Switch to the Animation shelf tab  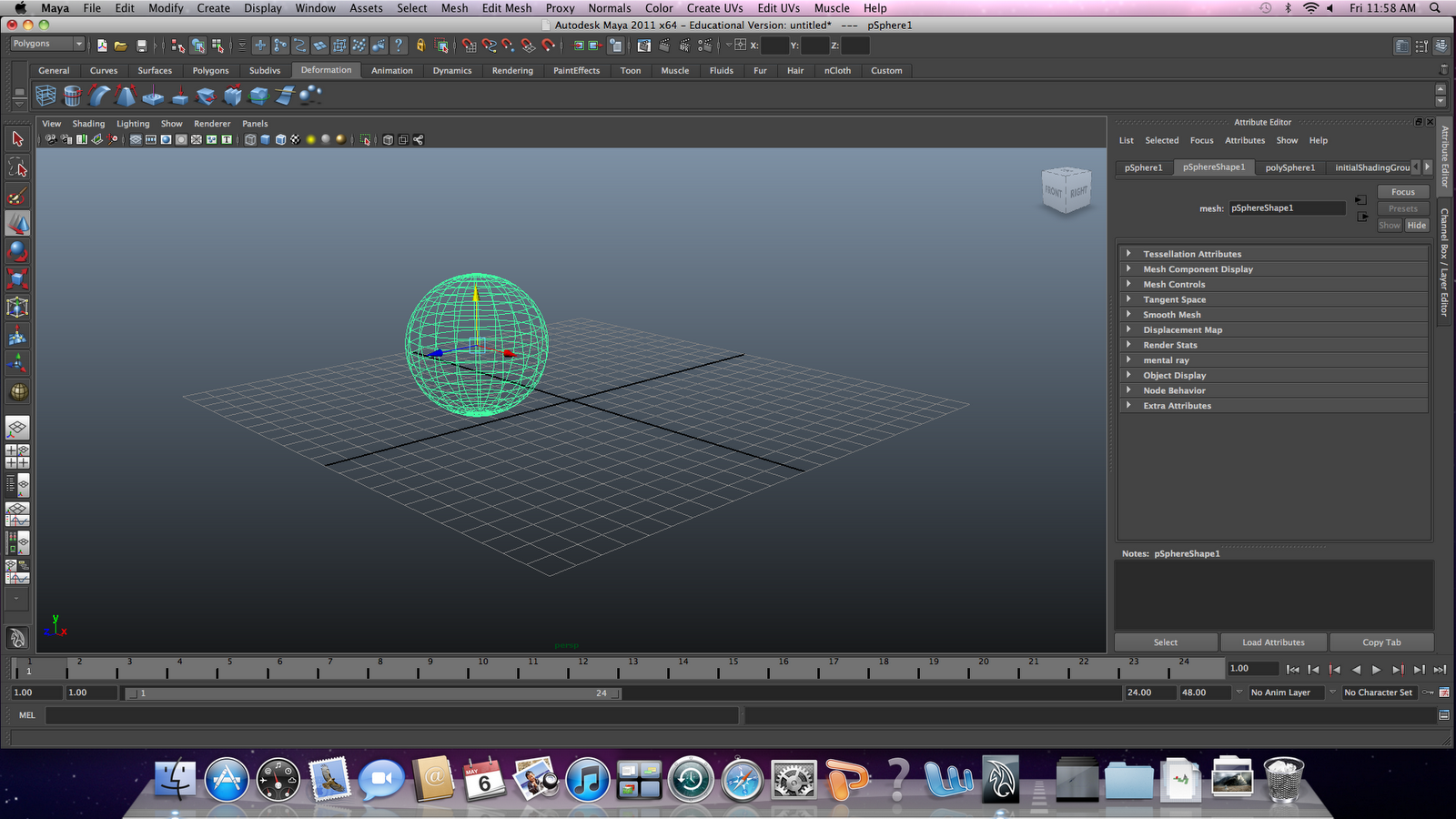[x=392, y=71]
